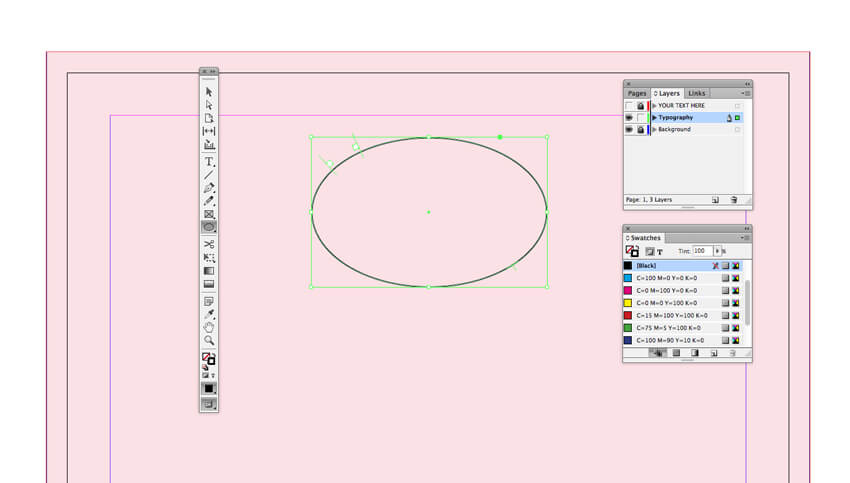This screenshot has height=483, width=850.
Task: Open the screen mode button in toolbar
Action: coord(209,404)
